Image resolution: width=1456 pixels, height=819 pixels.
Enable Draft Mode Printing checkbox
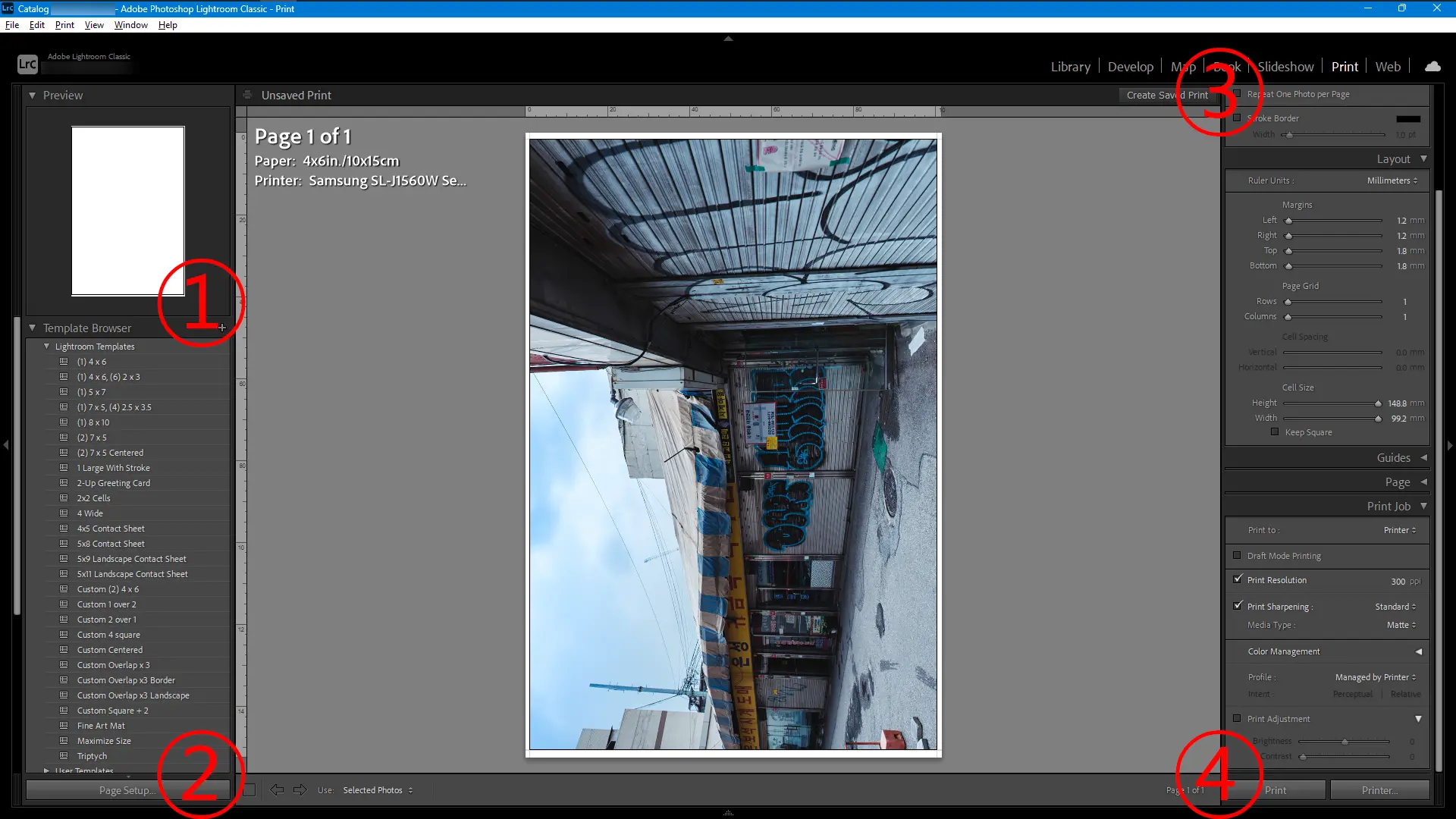(x=1238, y=556)
